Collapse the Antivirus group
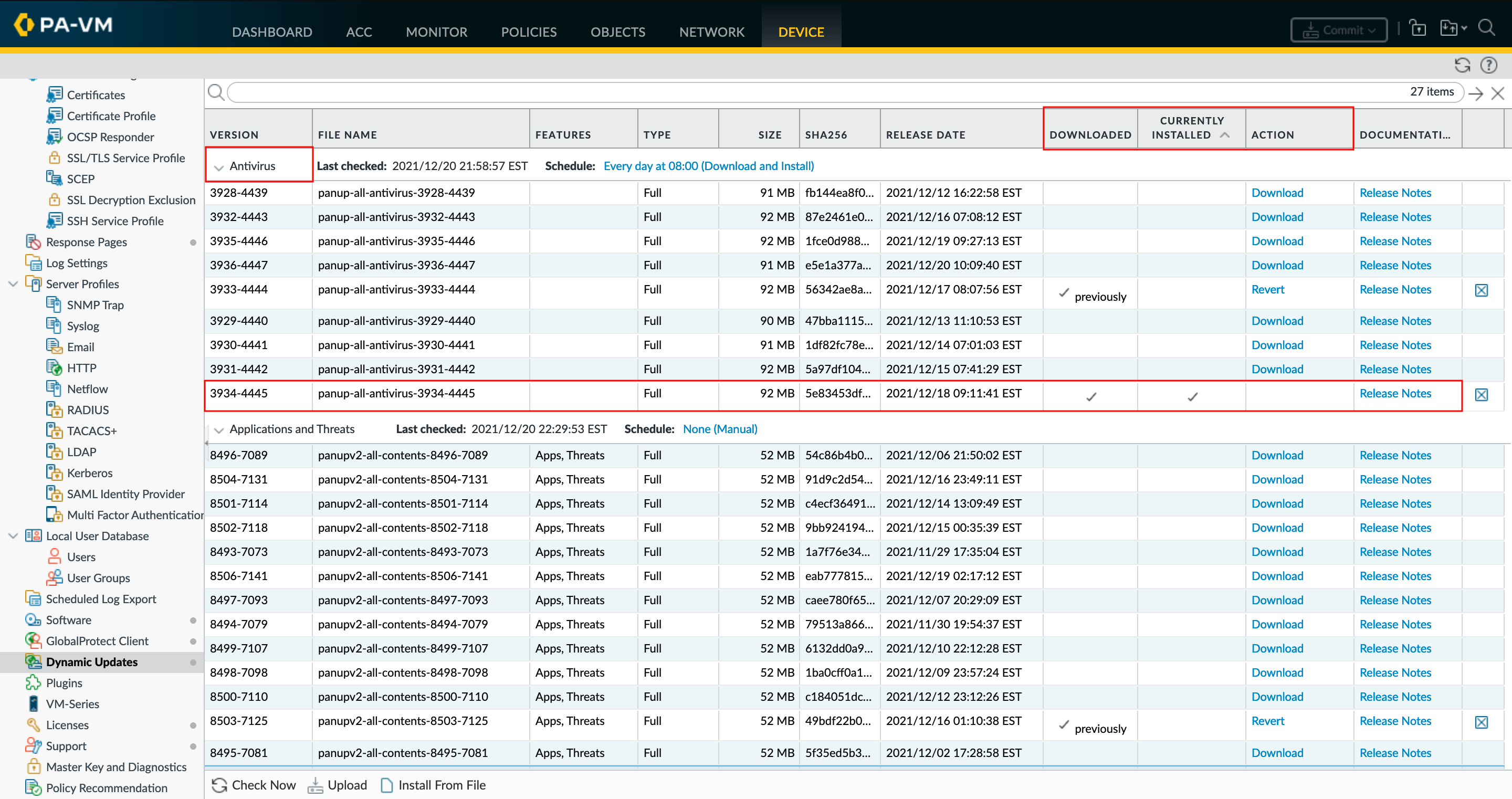 pos(219,167)
